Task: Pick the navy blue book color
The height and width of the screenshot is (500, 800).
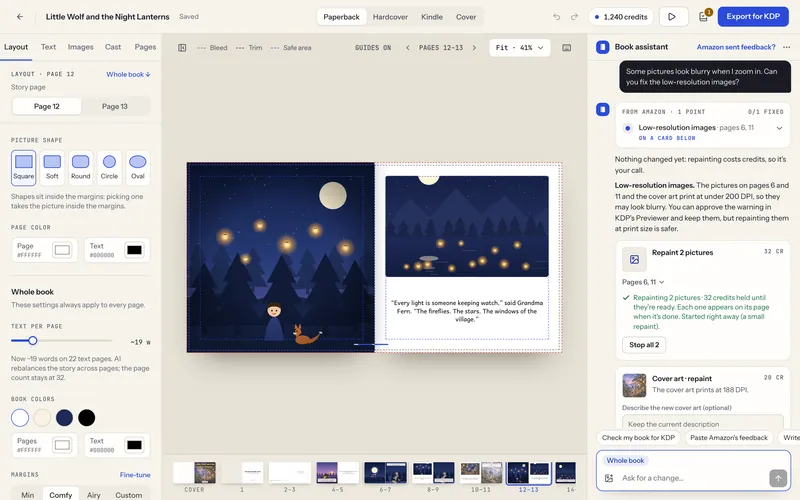Action: (64, 417)
